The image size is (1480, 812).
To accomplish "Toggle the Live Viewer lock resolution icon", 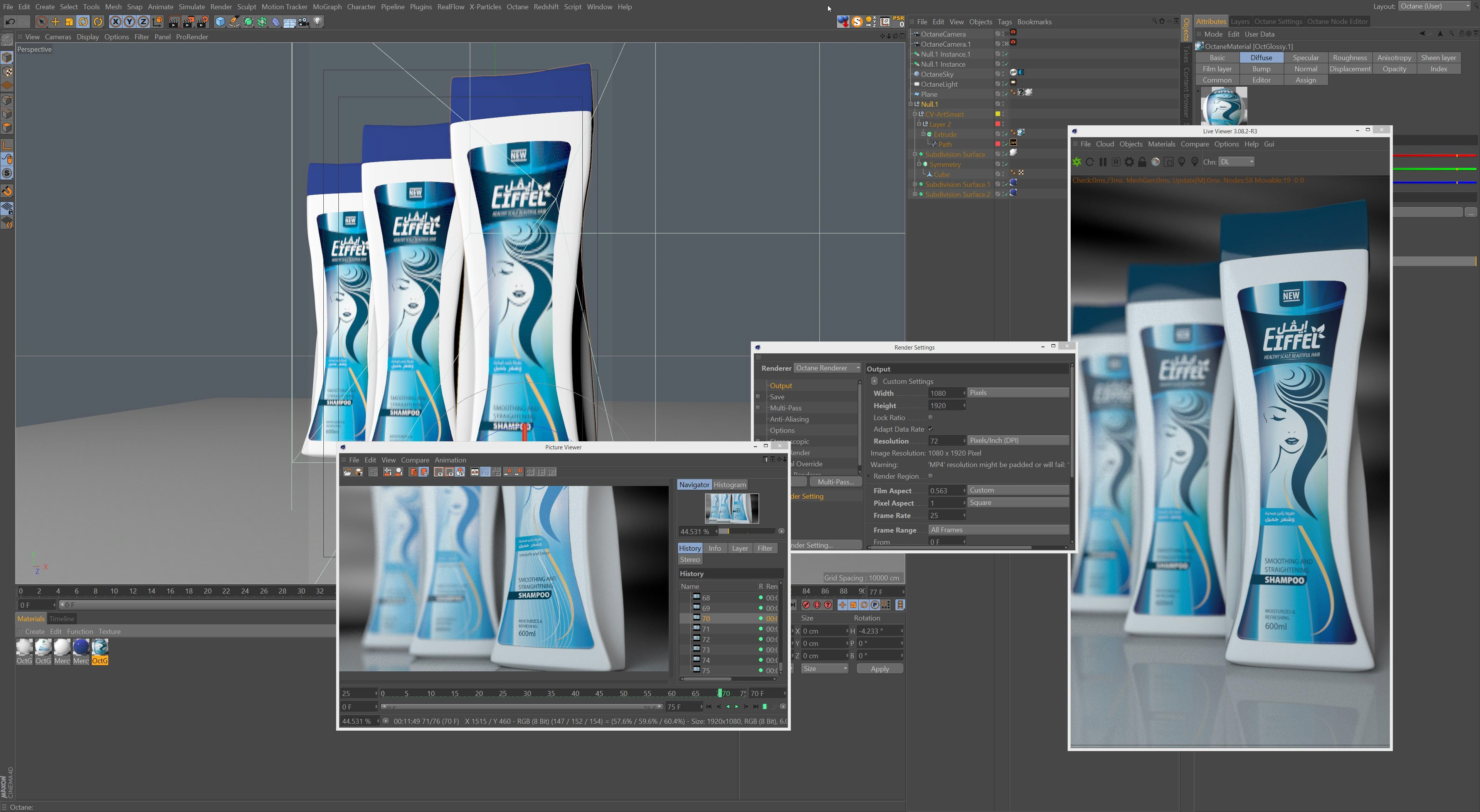I will tap(1142, 162).
